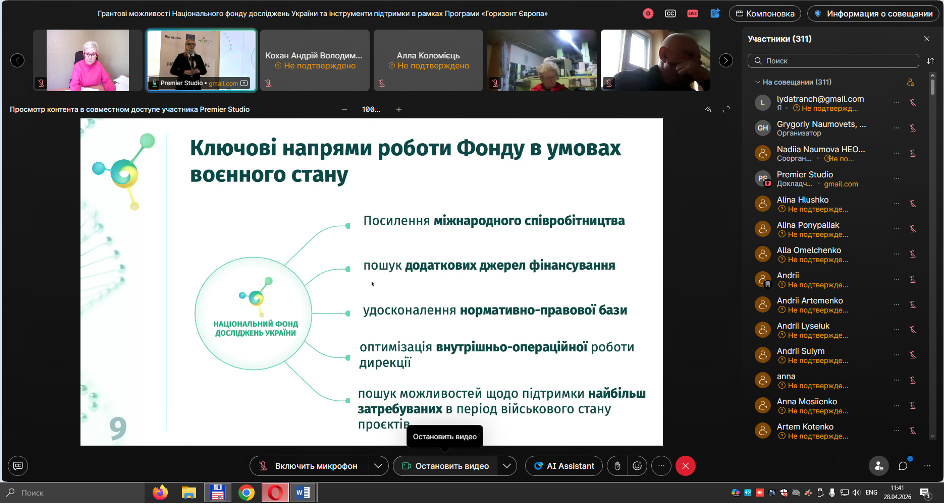
Task: Toggle the captions panel icon at bottom left
Action: 18,465
